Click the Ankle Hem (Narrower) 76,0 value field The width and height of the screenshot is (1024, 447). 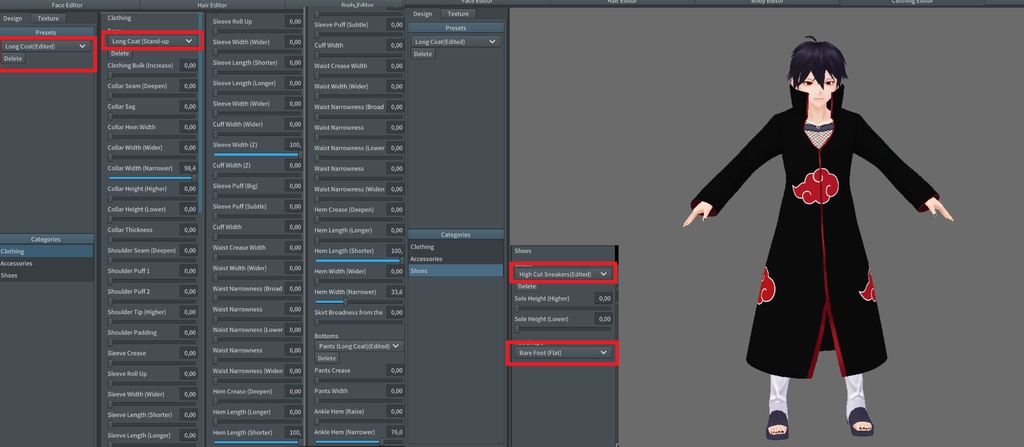394,431
